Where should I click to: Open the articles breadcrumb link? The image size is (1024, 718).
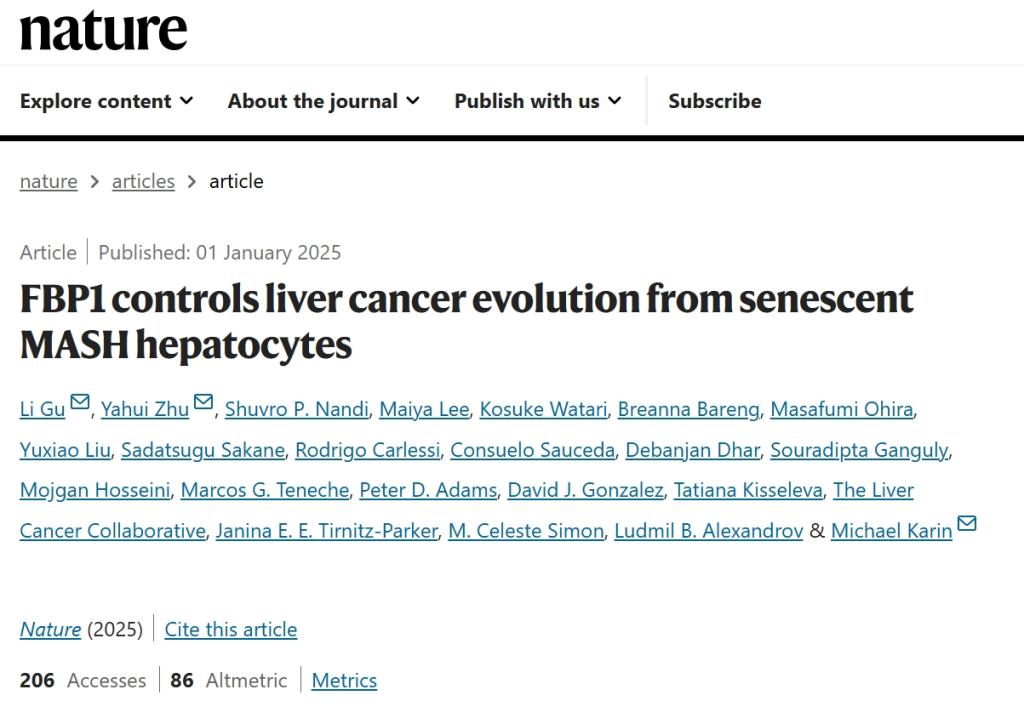[x=143, y=181]
